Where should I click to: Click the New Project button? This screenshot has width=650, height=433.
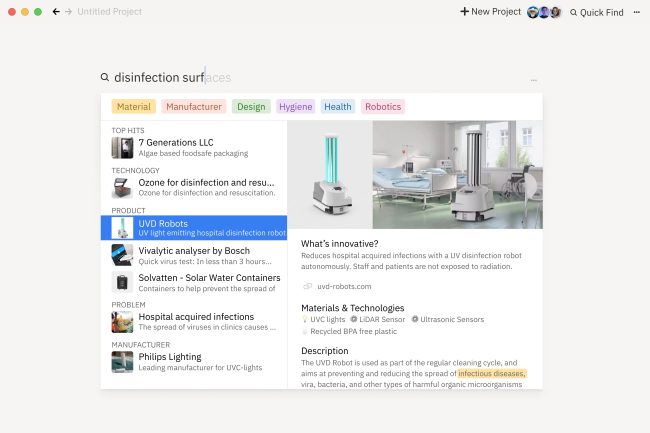click(x=490, y=12)
